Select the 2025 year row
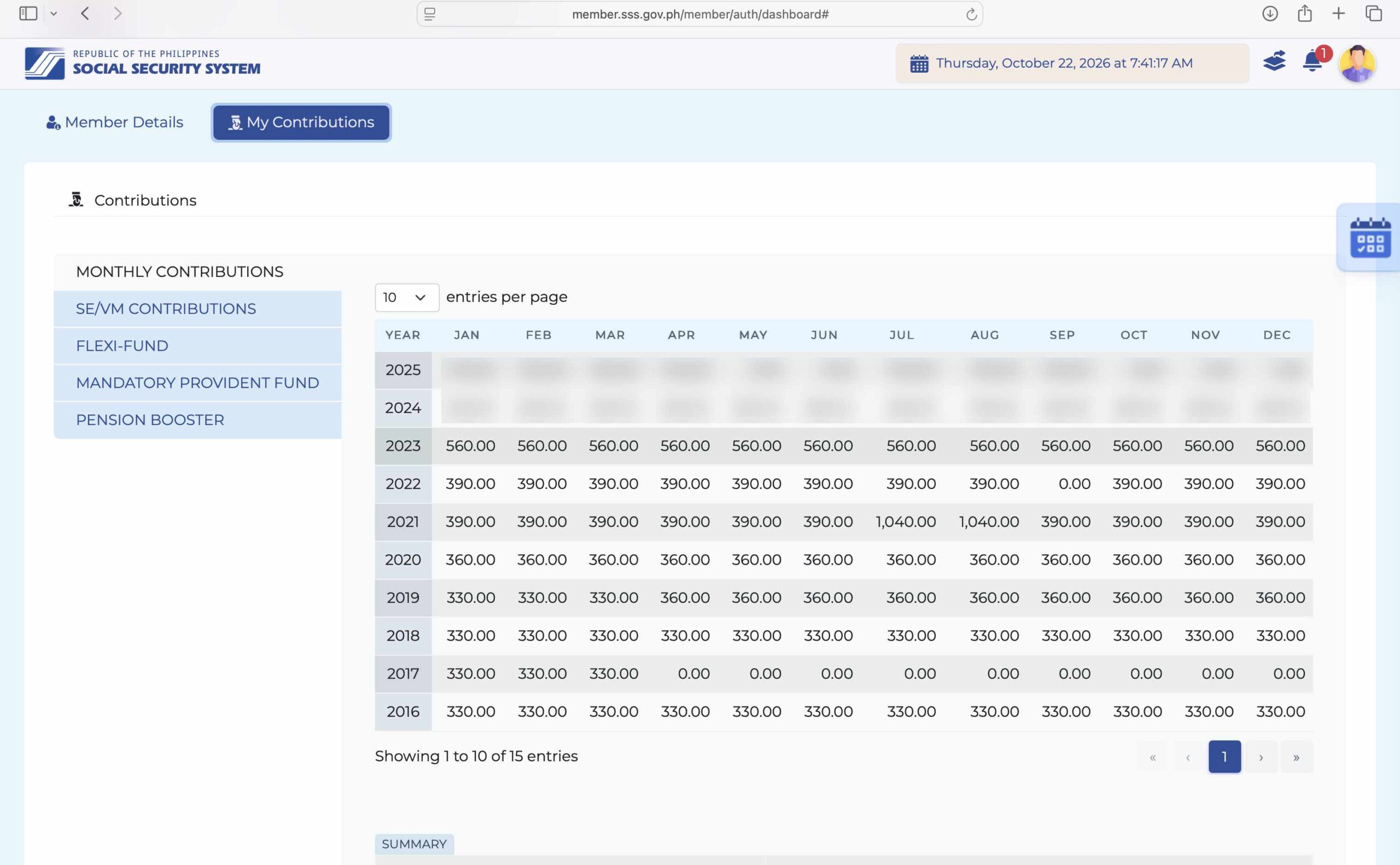Image resolution: width=1400 pixels, height=865 pixels. 844,370
